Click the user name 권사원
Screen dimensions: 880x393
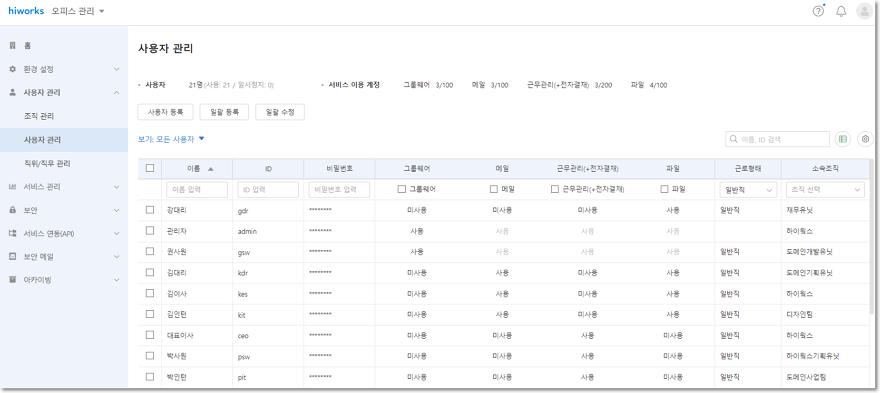[x=176, y=252]
